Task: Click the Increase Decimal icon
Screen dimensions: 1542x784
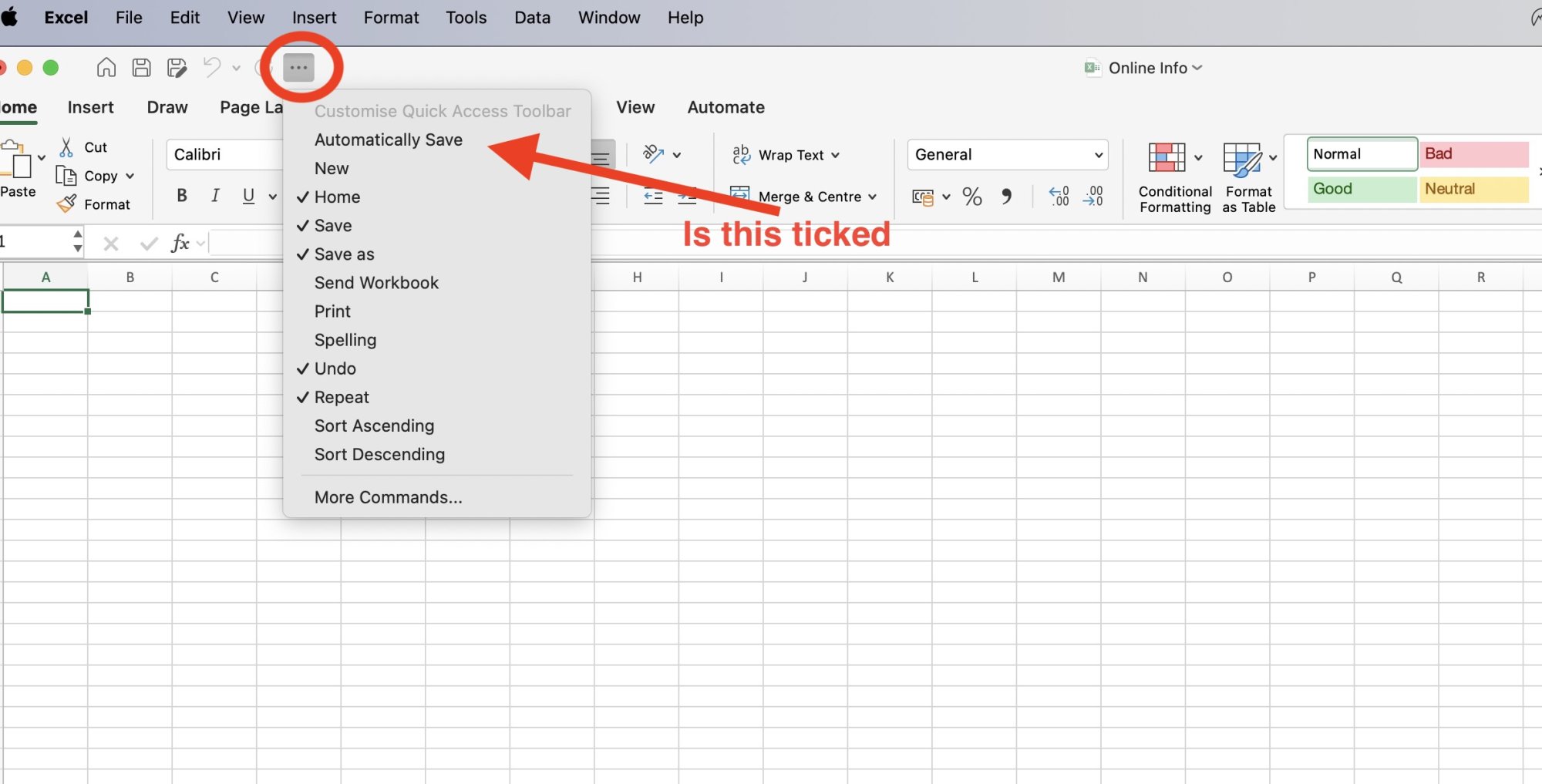Action: [1059, 197]
